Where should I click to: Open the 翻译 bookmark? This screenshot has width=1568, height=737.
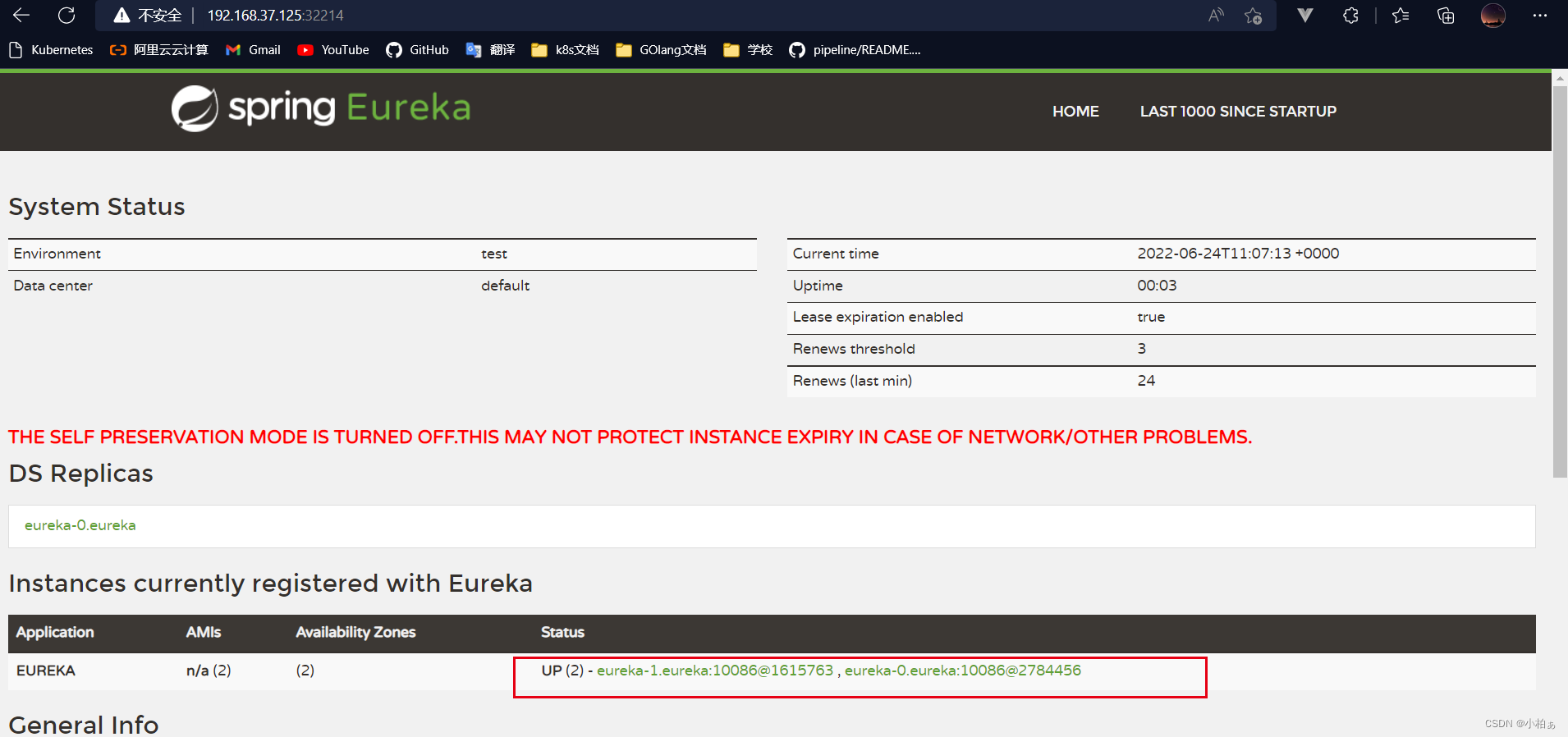coord(490,50)
